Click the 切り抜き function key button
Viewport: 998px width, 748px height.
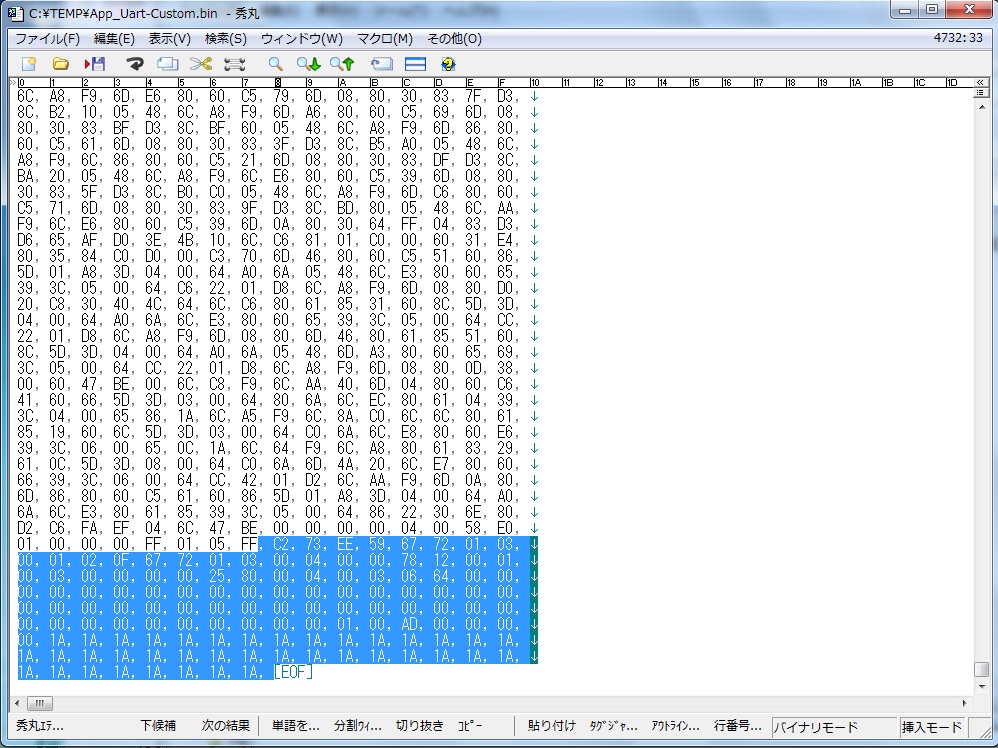click(x=419, y=726)
